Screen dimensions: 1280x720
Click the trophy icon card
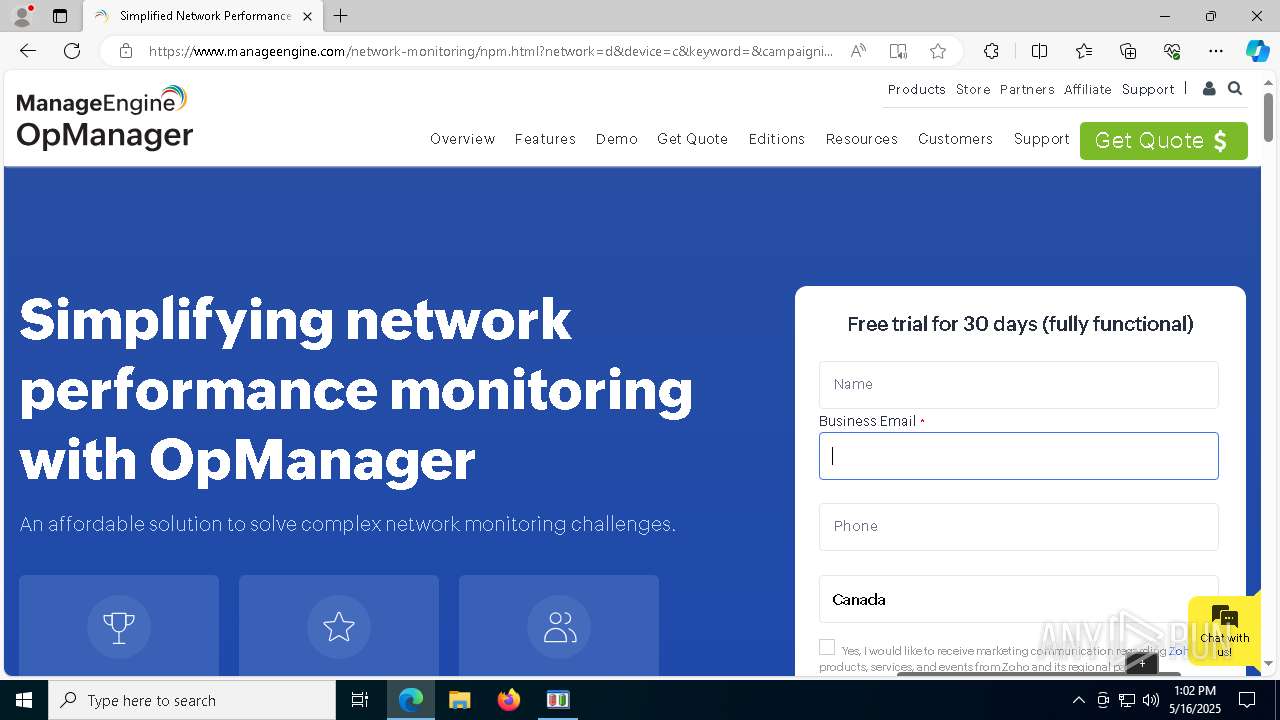[119, 626]
